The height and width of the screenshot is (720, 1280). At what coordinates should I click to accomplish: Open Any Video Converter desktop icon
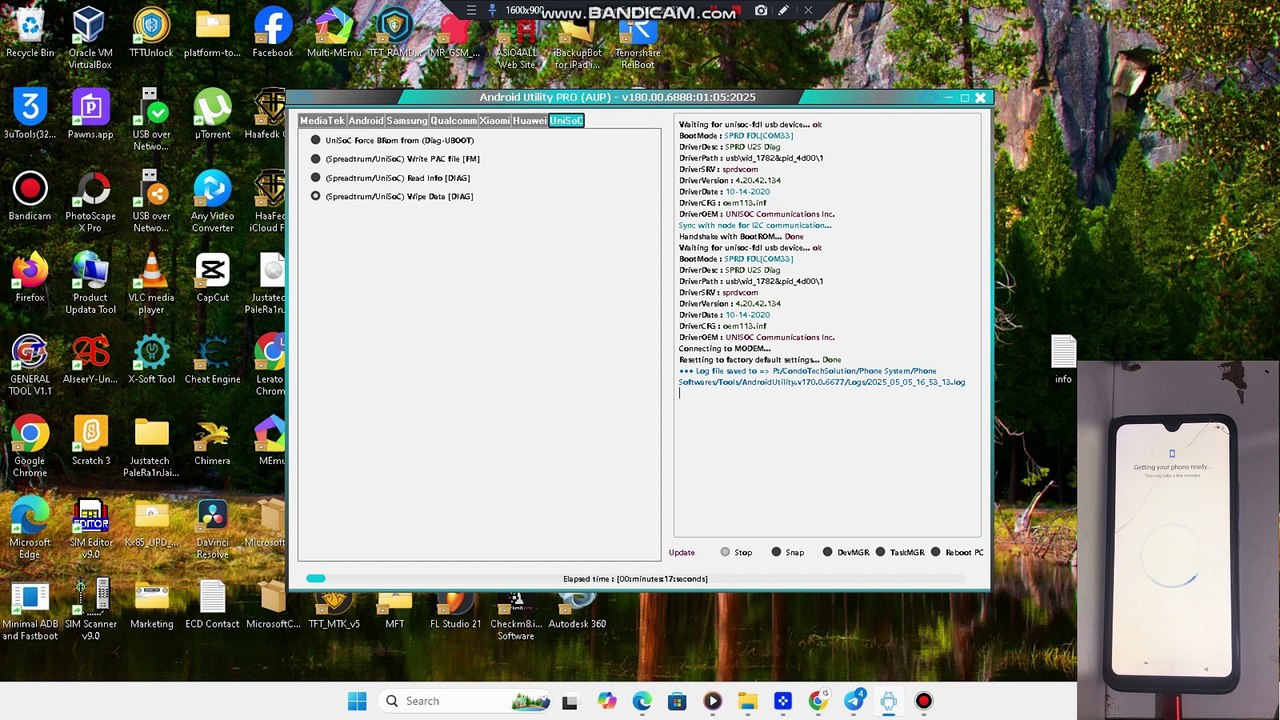click(x=212, y=201)
